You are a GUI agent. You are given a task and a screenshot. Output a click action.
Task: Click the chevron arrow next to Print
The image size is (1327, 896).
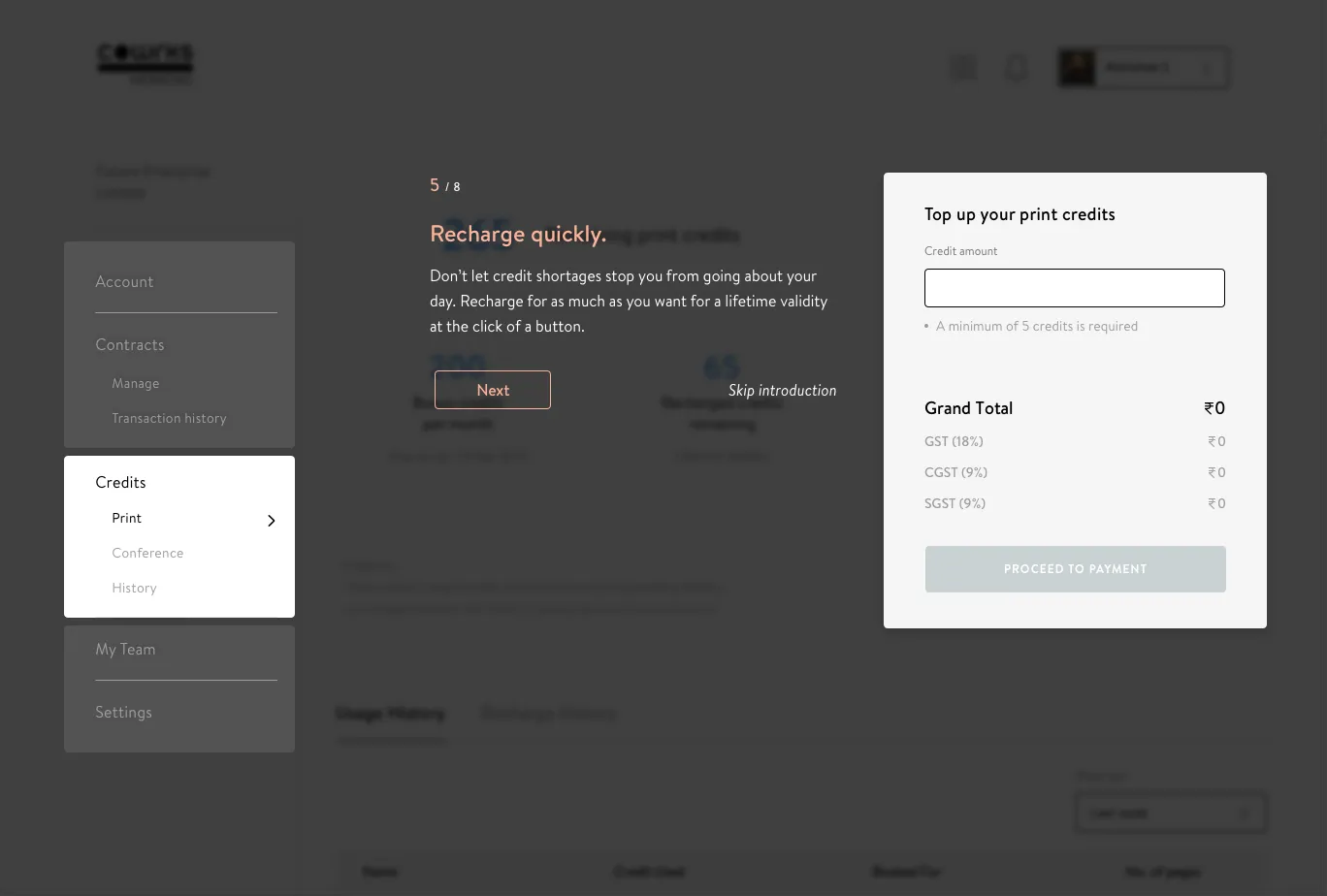(x=272, y=521)
